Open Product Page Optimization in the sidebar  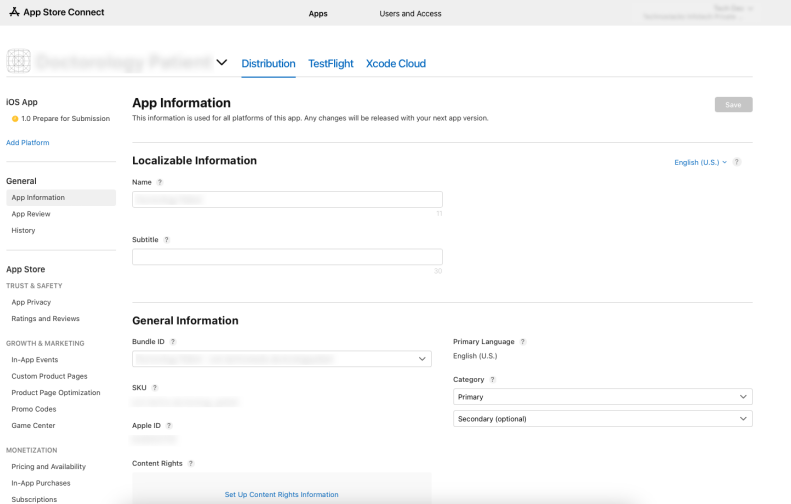point(56,393)
